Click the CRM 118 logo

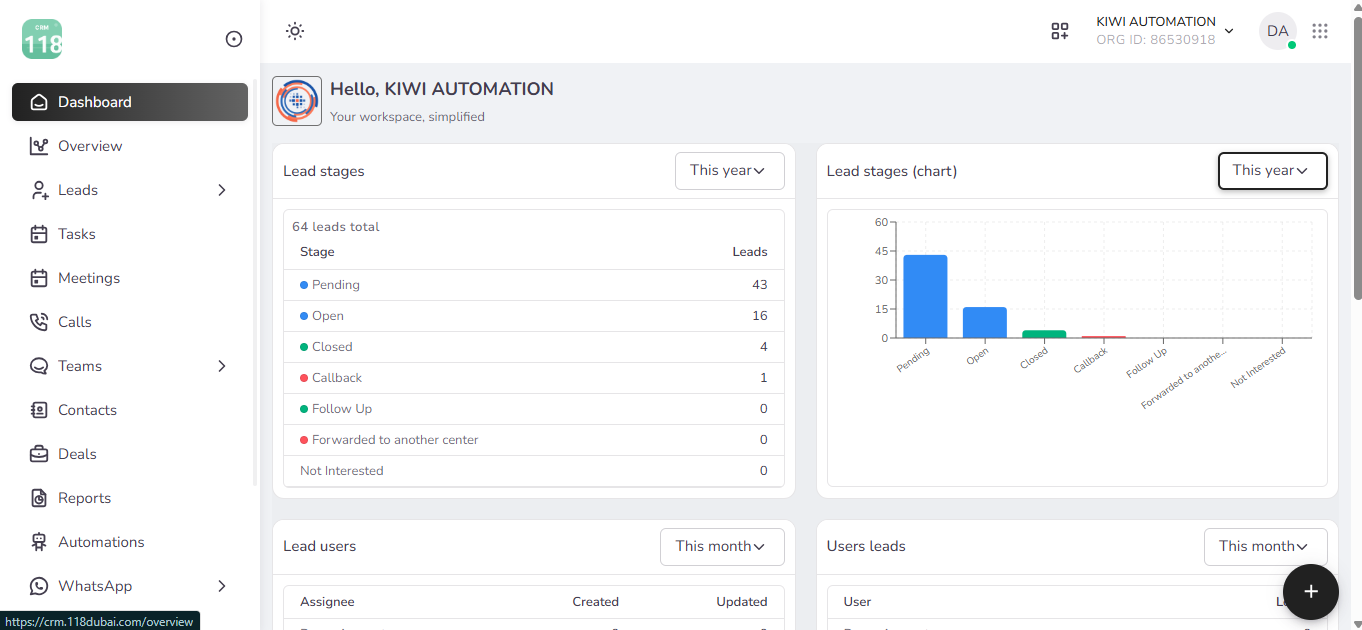(42, 39)
